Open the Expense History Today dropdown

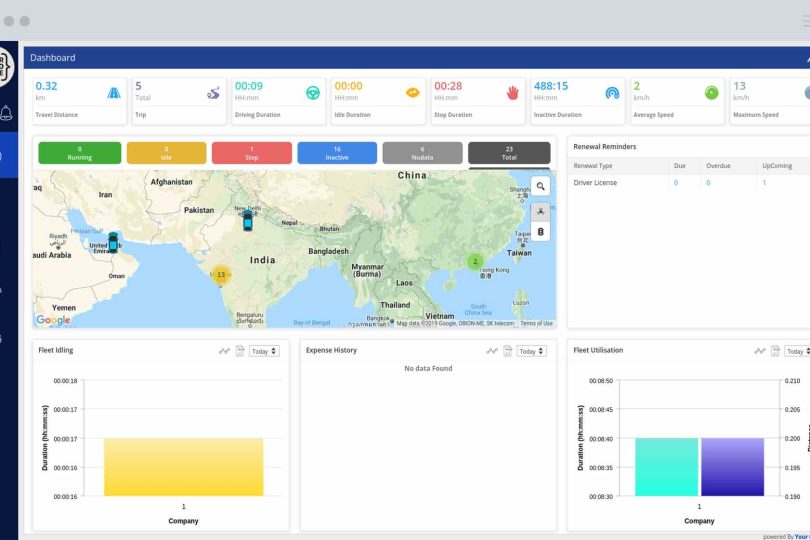pyautogui.click(x=531, y=351)
